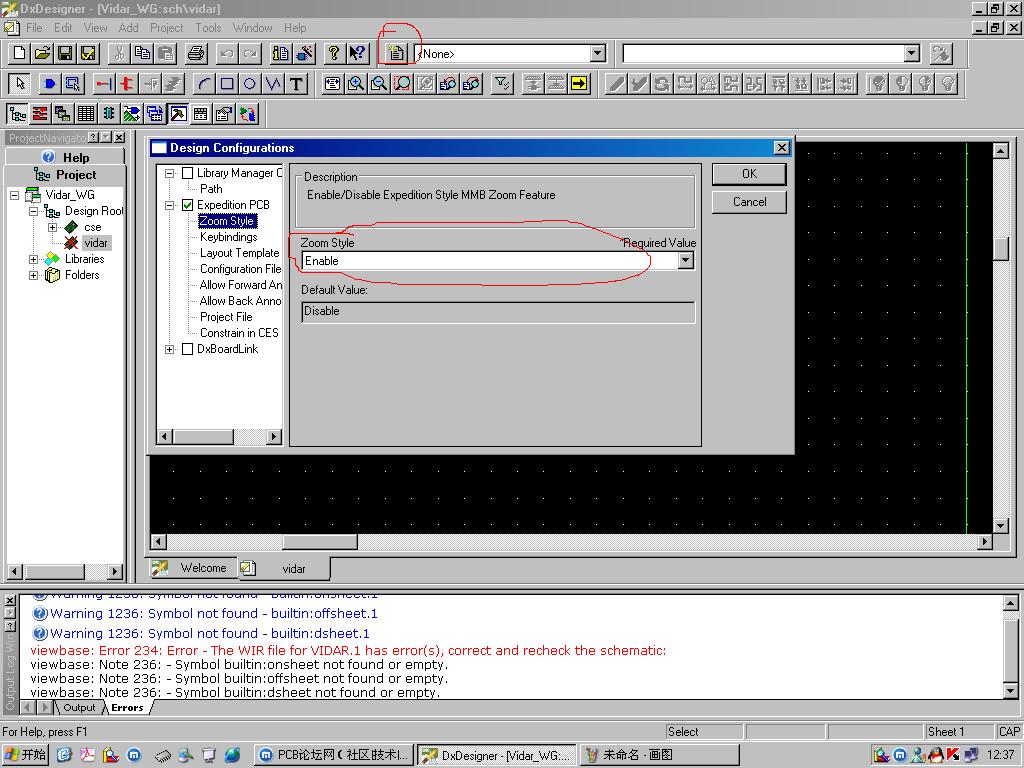Click the yellow arrow Push/Pop icon
Viewport: 1024px width, 768px height.
[x=579, y=84]
